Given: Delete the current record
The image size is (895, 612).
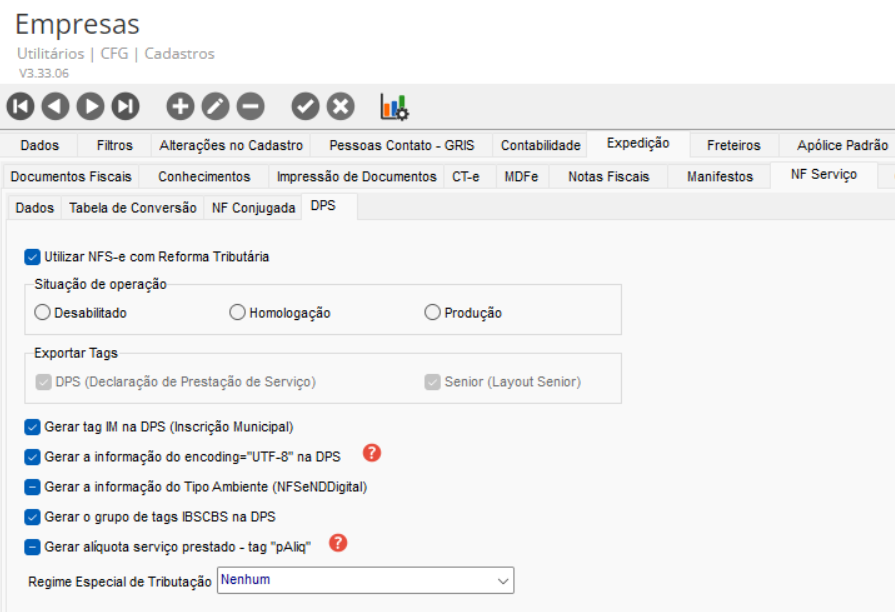Looking at the screenshot, I should (x=250, y=106).
